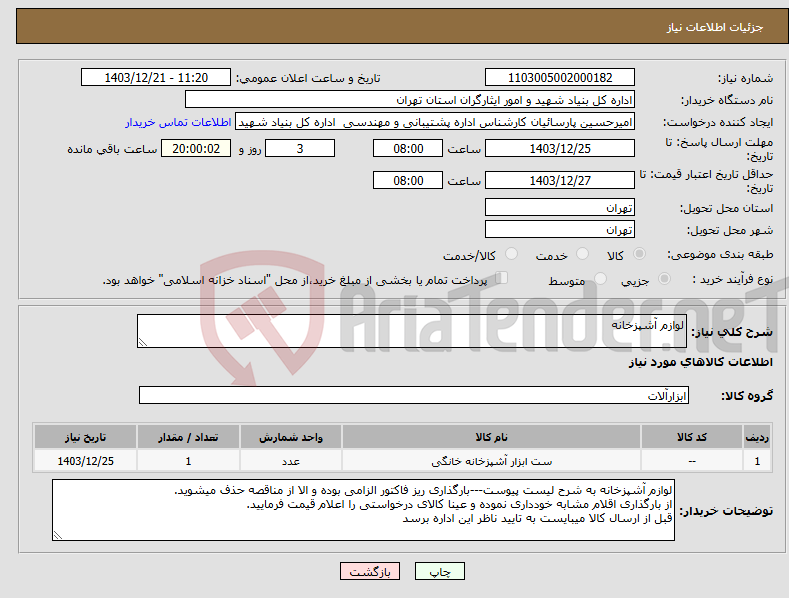789x598 pixels.
Task: Click the remaining time 20:00:02 field
Action: tap(196, 148)
